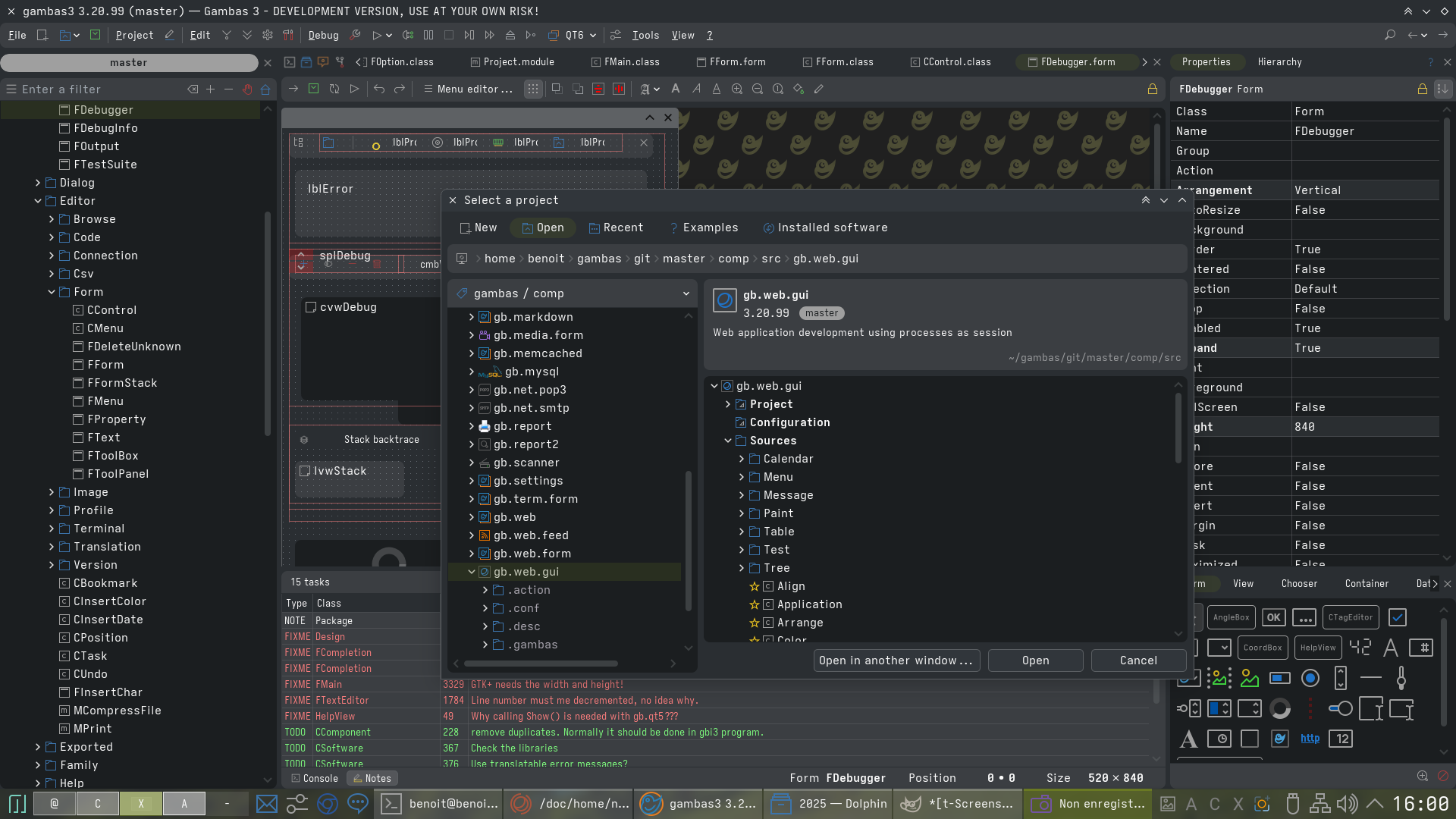Click the zoom in icon in form toolbar
This screenshot has width=1456, height=819.
[737, 89]
